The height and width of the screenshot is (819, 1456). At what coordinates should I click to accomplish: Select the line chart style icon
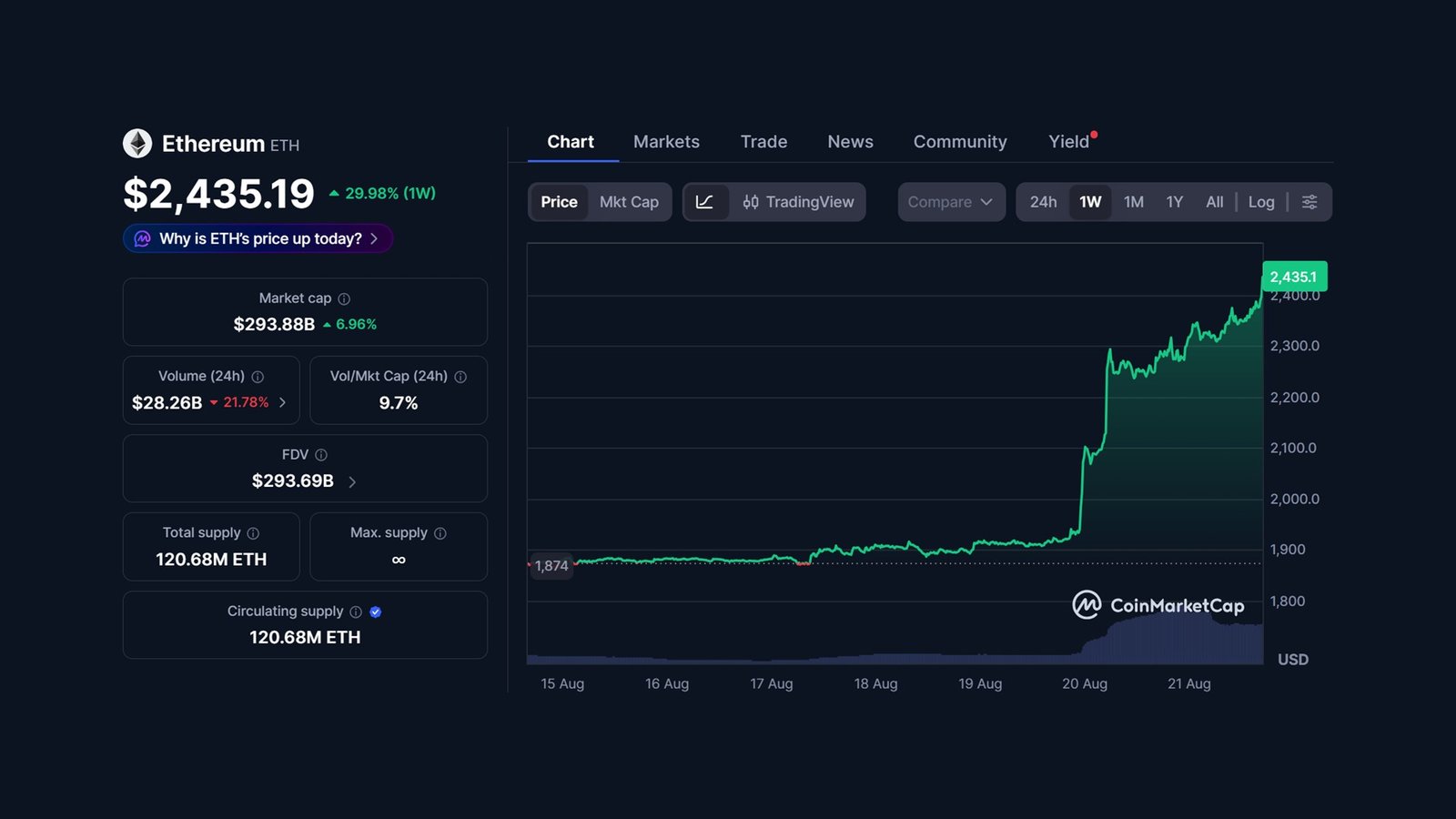705,202
